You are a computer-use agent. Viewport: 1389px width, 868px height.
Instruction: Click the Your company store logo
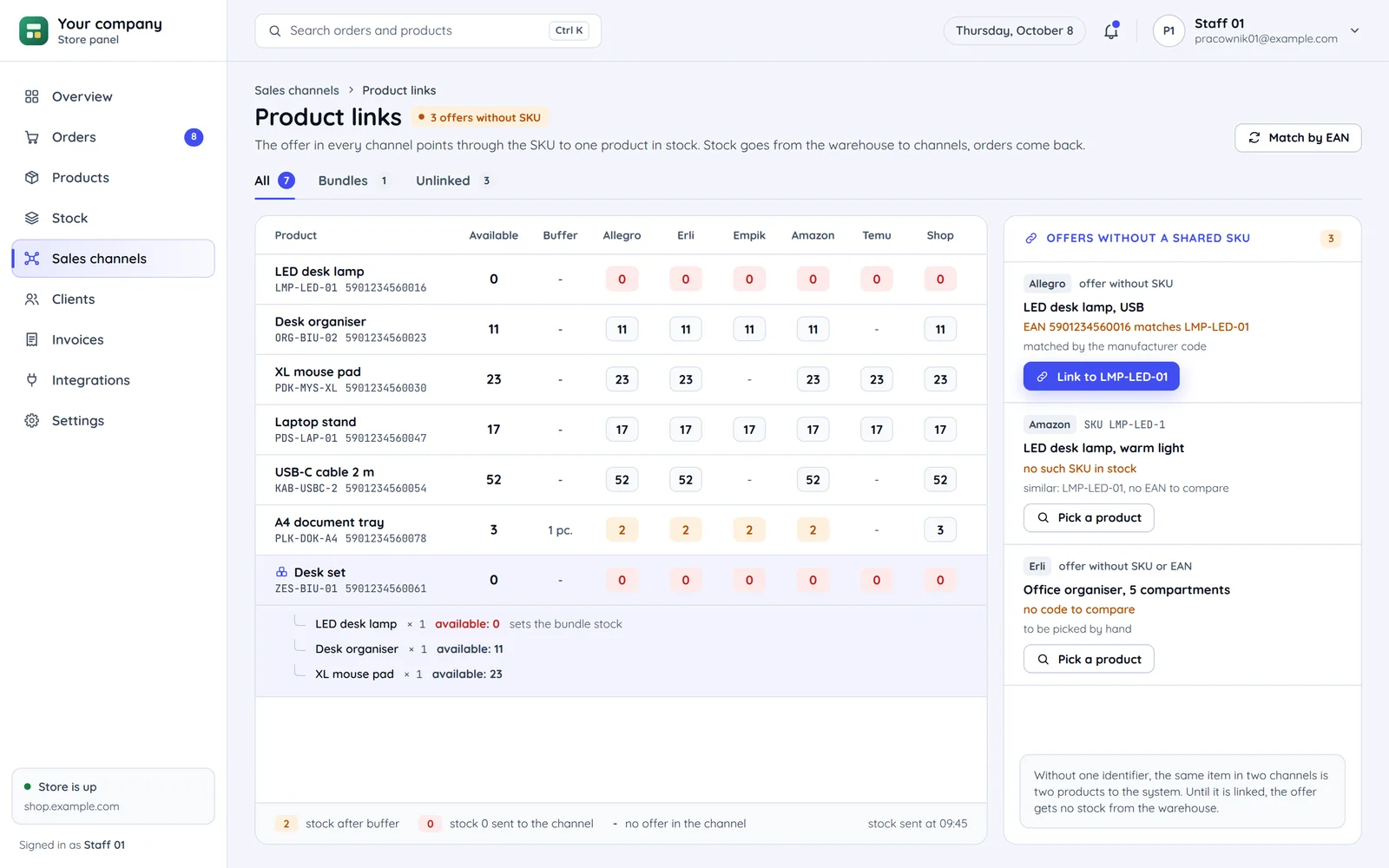(33, 30)
